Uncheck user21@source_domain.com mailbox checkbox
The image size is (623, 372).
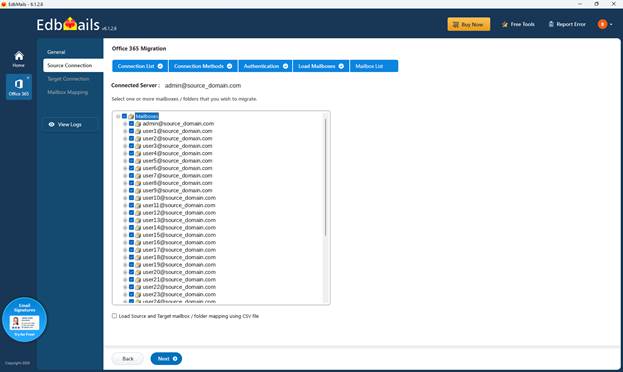coord(132,279)
